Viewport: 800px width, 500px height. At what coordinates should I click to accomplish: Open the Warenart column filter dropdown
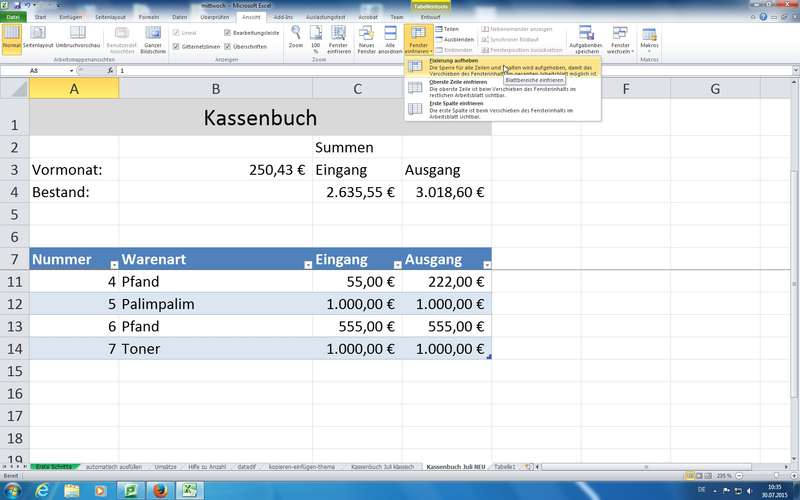(308, 265)
